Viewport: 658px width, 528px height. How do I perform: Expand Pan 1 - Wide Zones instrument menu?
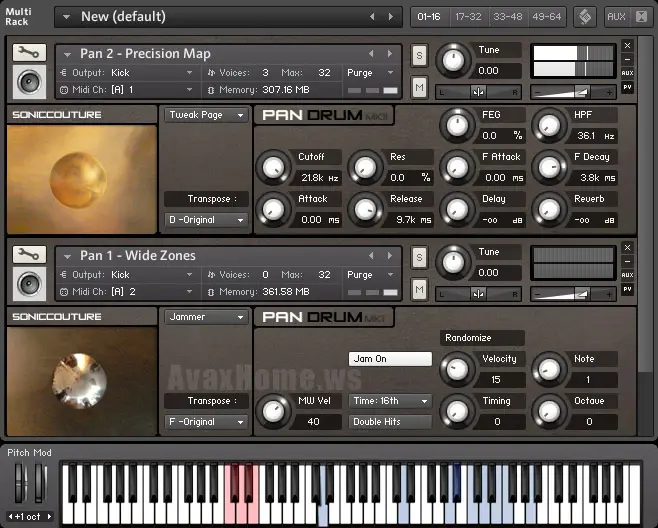[67, 256]
